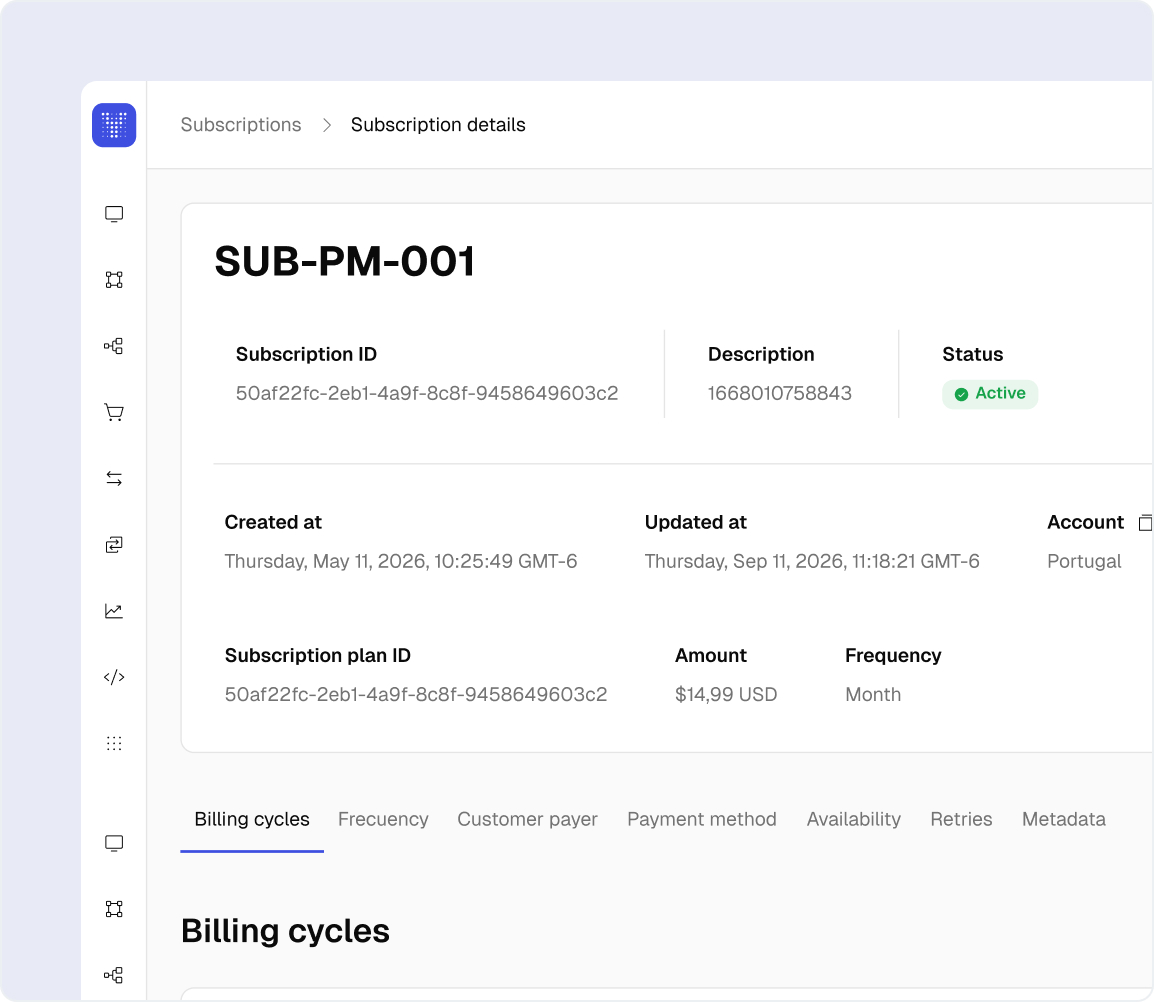Click the green Active status badge
Viewport: 1154px width, 1002px height.
tap(990, 394)
